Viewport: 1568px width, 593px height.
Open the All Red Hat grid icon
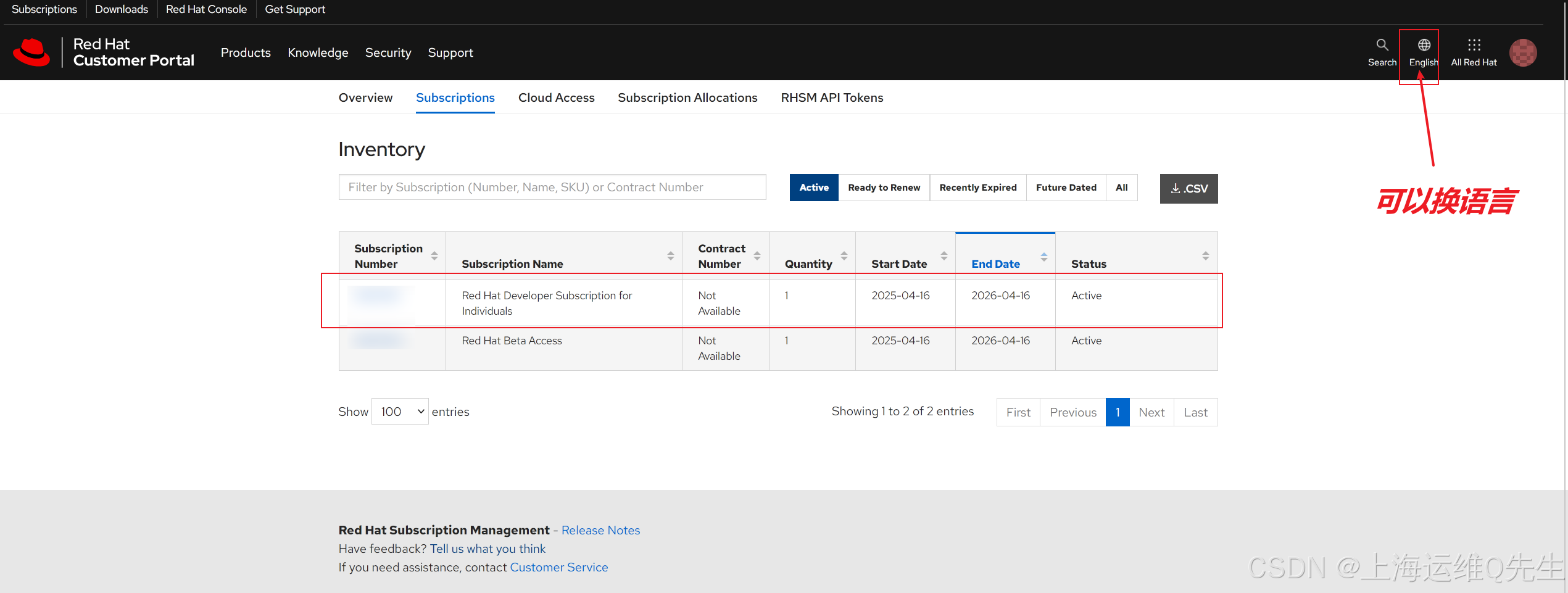pos(1474,45)
